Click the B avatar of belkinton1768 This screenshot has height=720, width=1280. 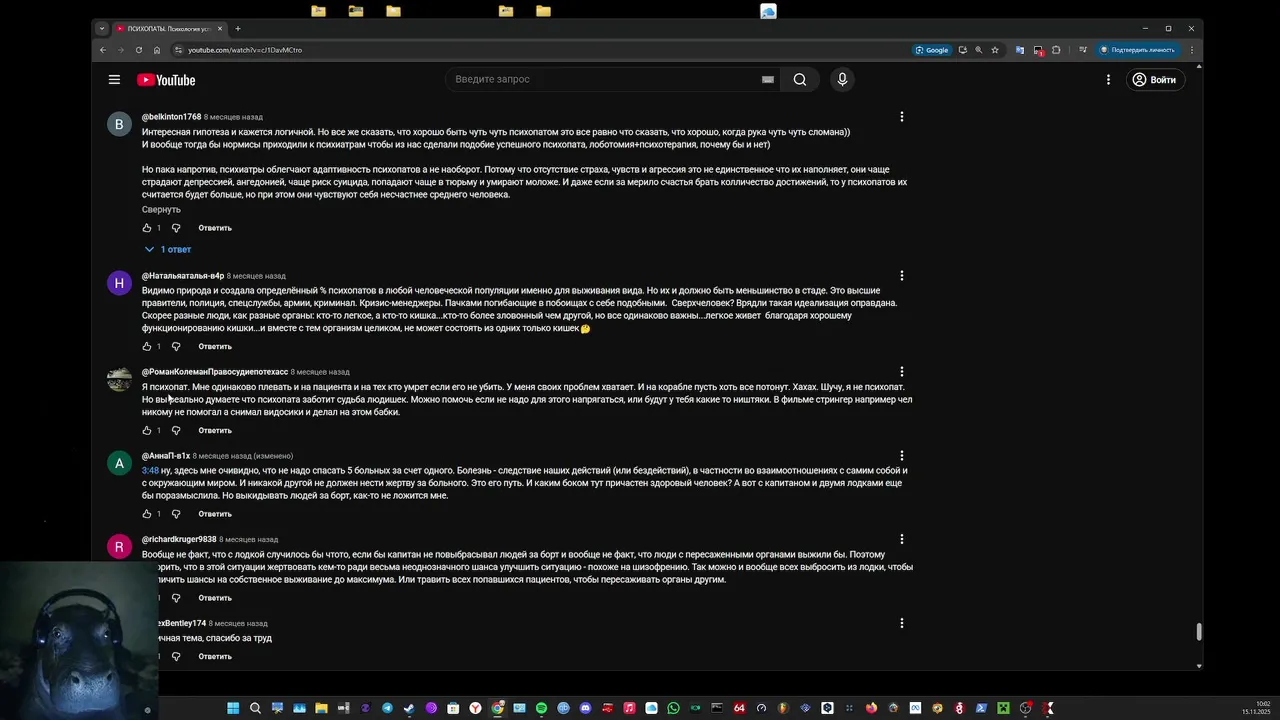[x=119, y=124]
